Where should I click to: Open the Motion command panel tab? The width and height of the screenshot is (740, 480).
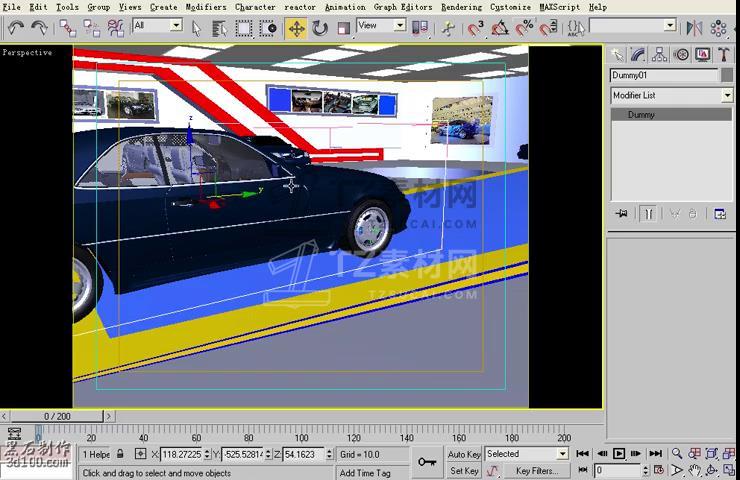[x=681, y=55]
